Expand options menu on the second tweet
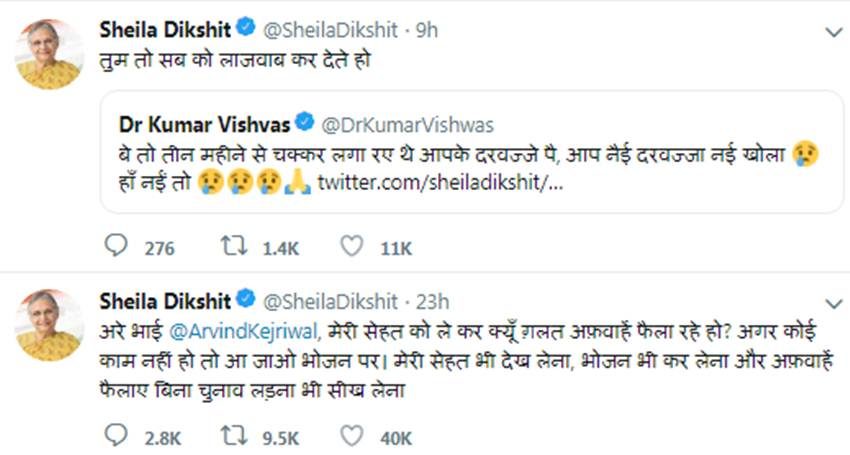The width and height of the screenshot is (850, 455). [x=832, y=301]
